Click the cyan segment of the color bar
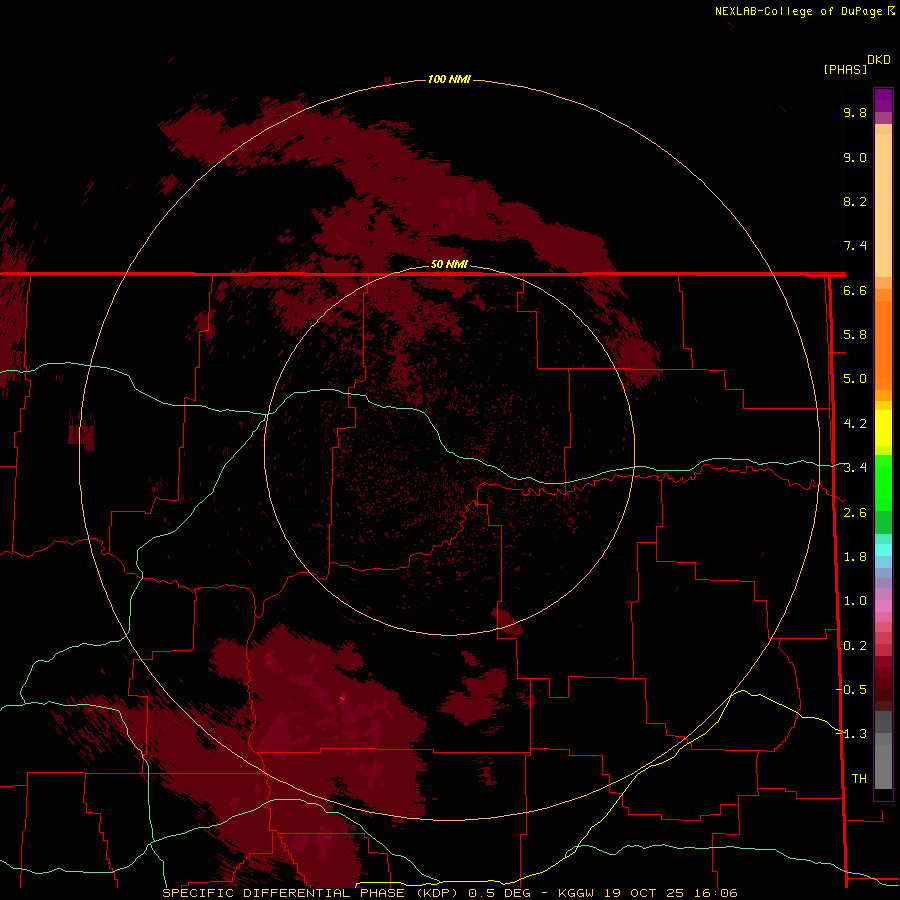The image size is (900, 900). [883, 550]
